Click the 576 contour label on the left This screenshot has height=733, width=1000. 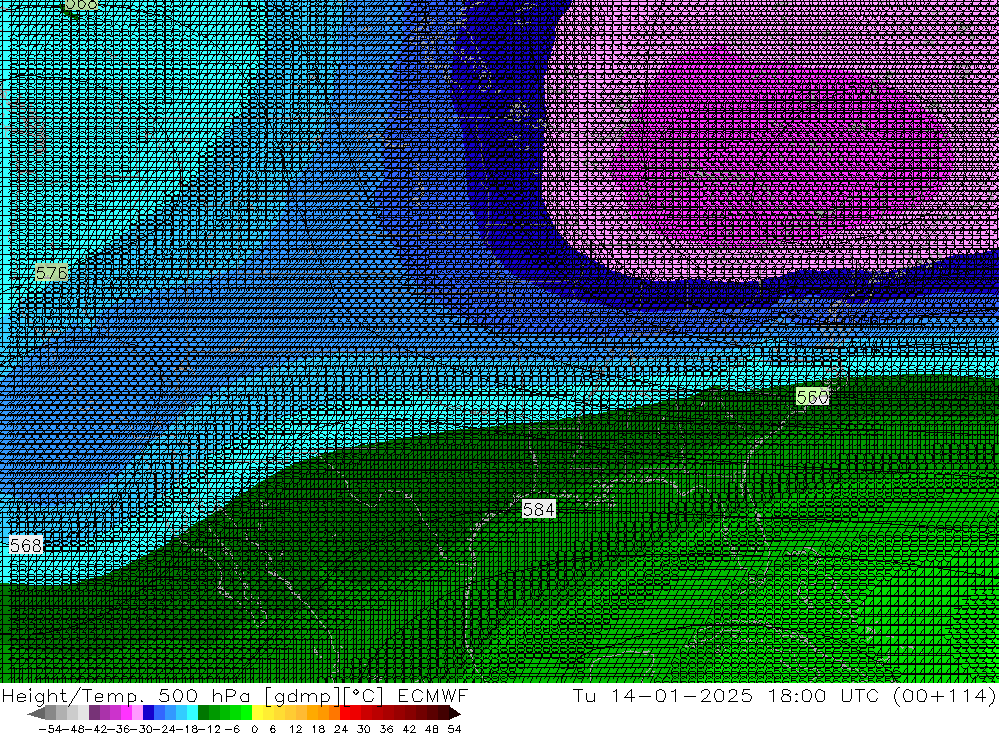(x=52, y=273)
